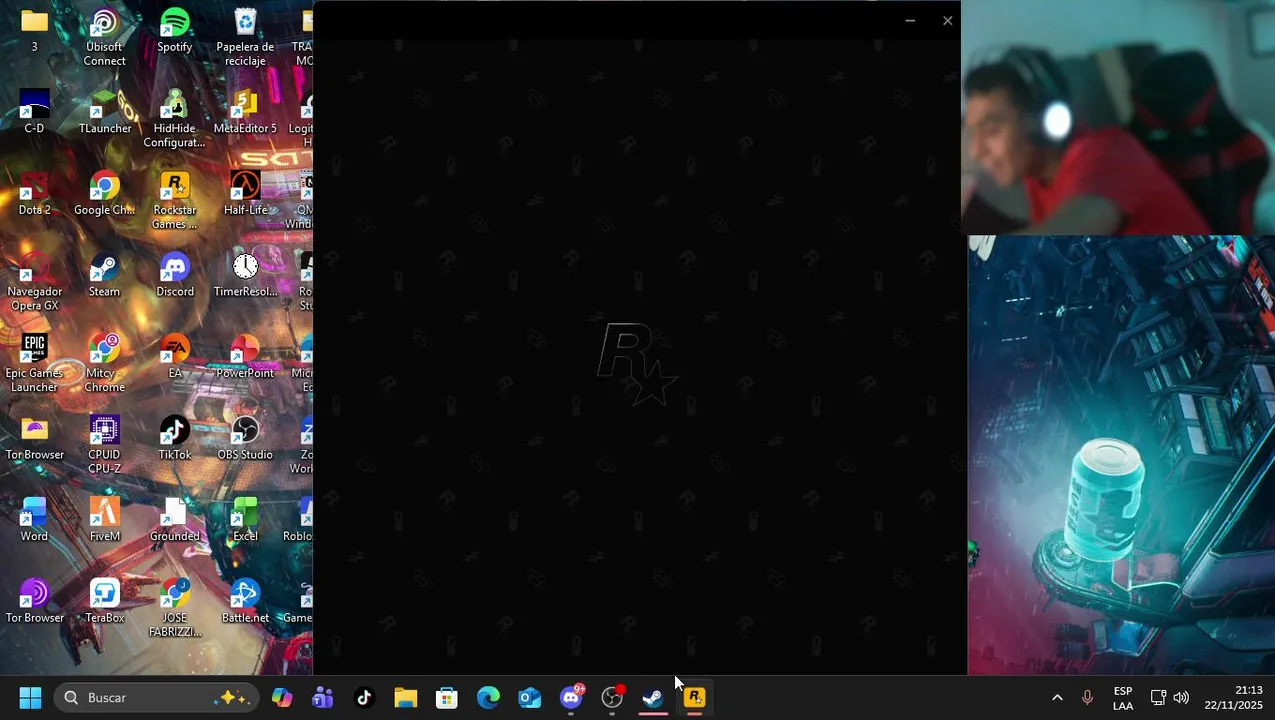Select the CPUID CPU-Z desktop icon
This screenshot has width=1275, height=720.
pyautogui.click(x=104, y=445)
